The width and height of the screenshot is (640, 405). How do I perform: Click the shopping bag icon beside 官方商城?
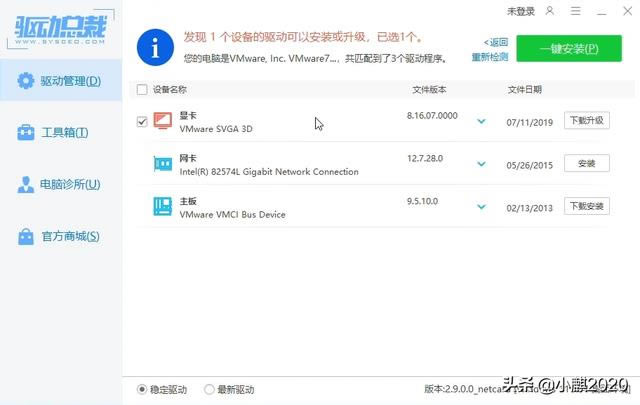[x=26, y=236]
